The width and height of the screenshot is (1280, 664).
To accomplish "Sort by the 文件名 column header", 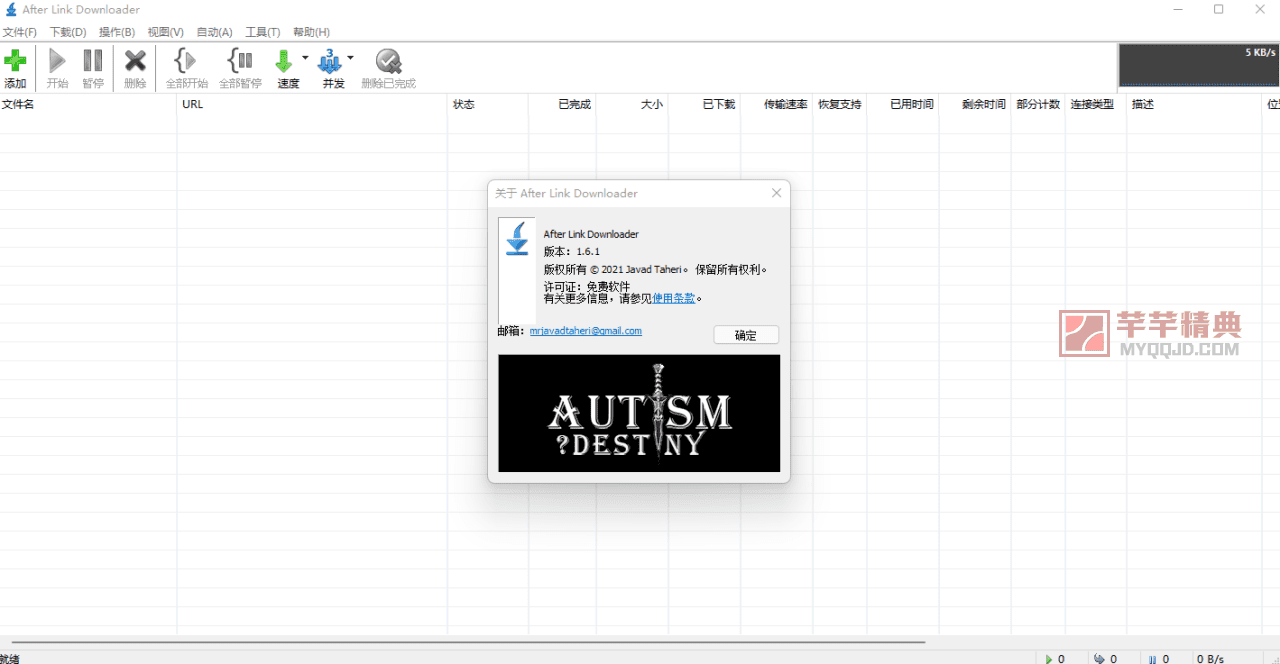I will [x=88, y=104].
